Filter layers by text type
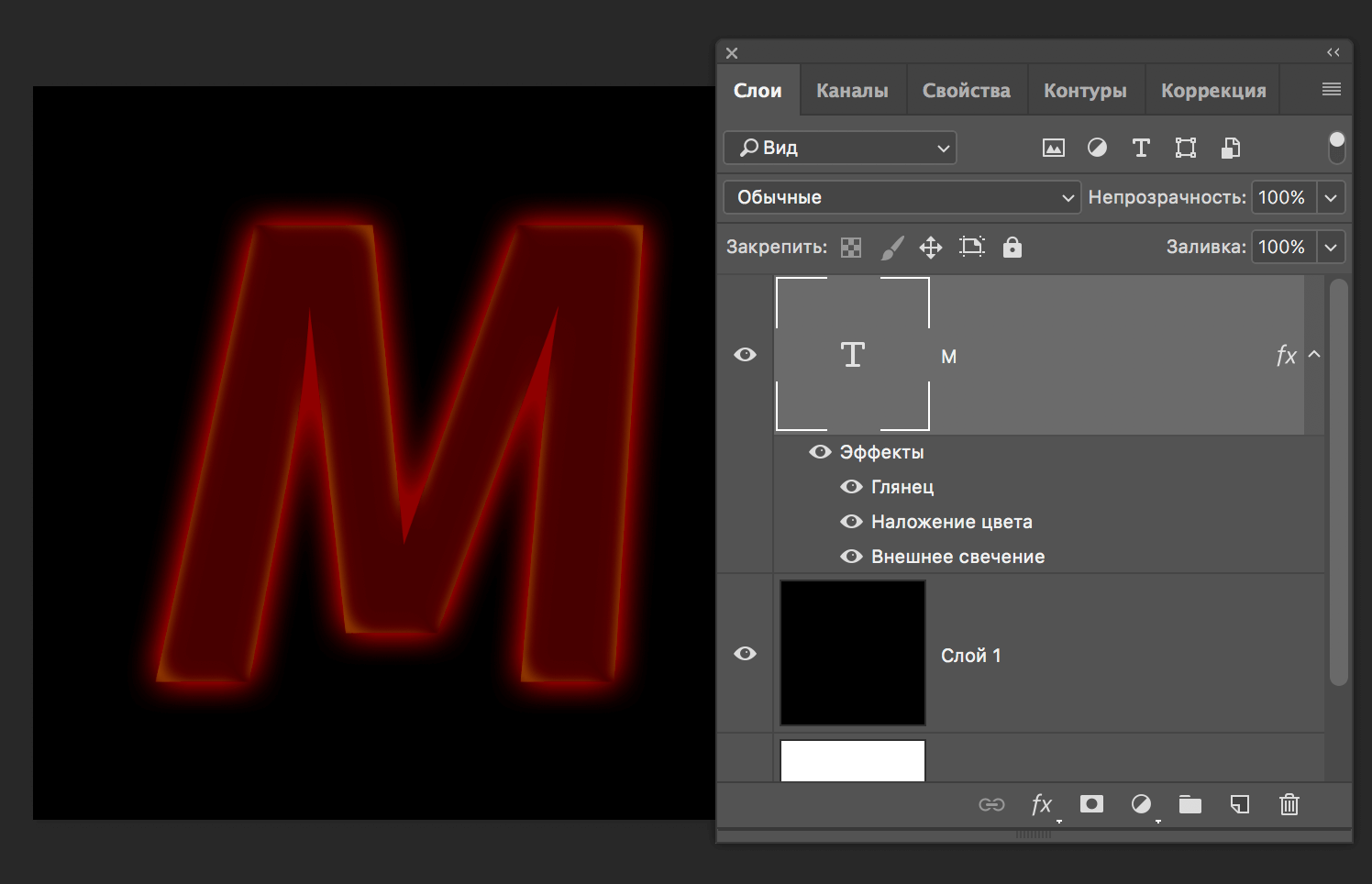This screenshot has width=1372, height=884. [1141, 148]
